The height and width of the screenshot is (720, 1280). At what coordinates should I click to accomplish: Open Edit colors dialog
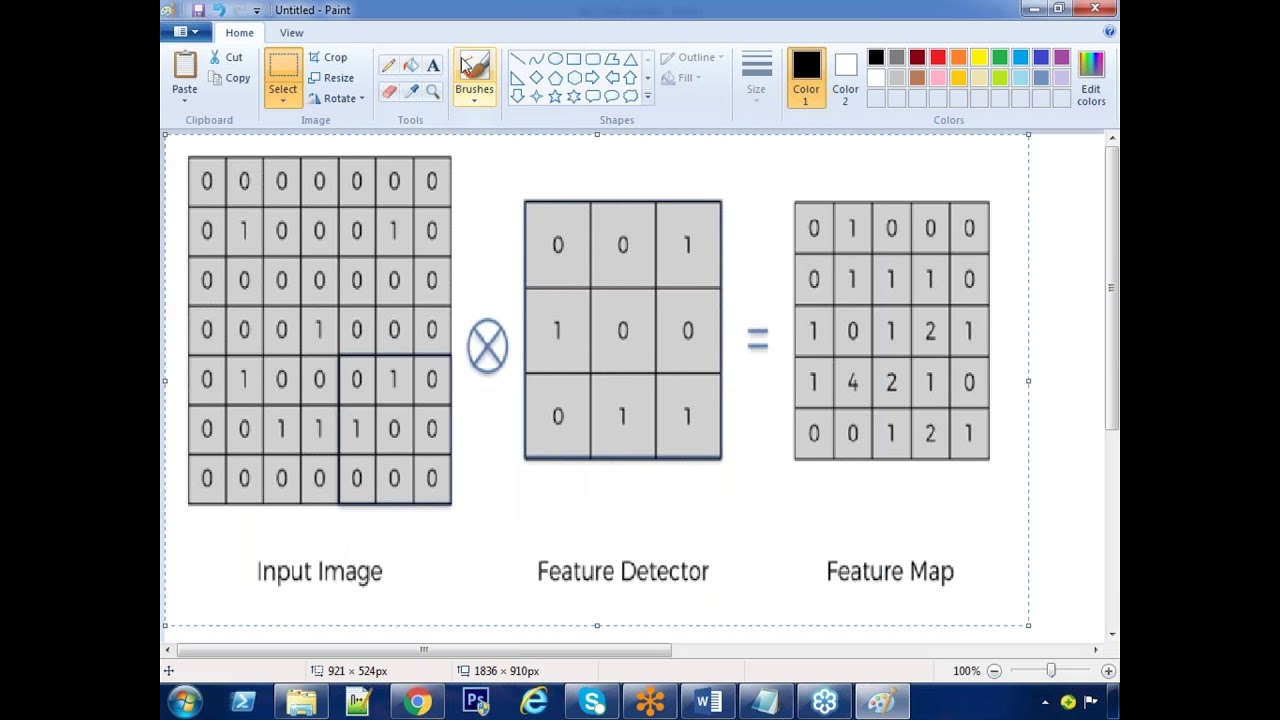pos(1091,78)
